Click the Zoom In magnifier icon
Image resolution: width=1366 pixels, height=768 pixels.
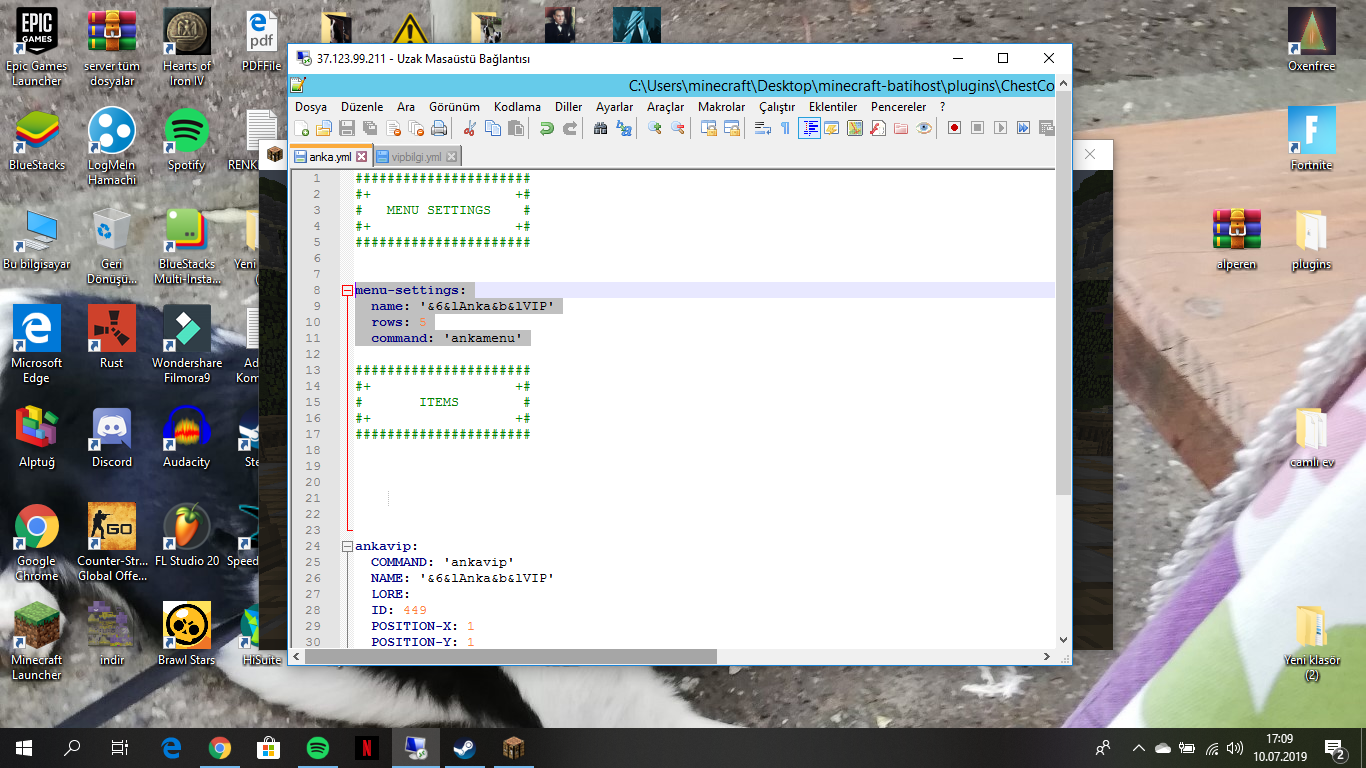[x=654, y=128]
